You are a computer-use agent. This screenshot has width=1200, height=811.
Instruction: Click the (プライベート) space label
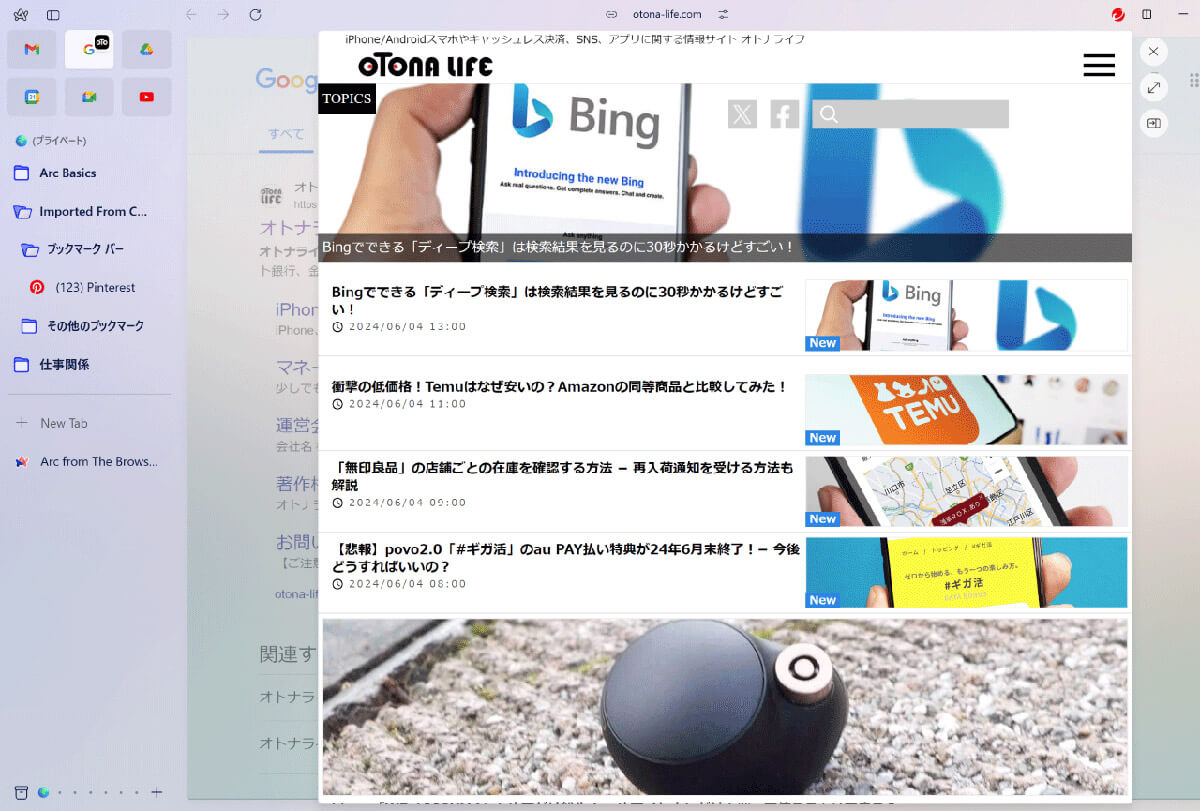coord(59,141)
